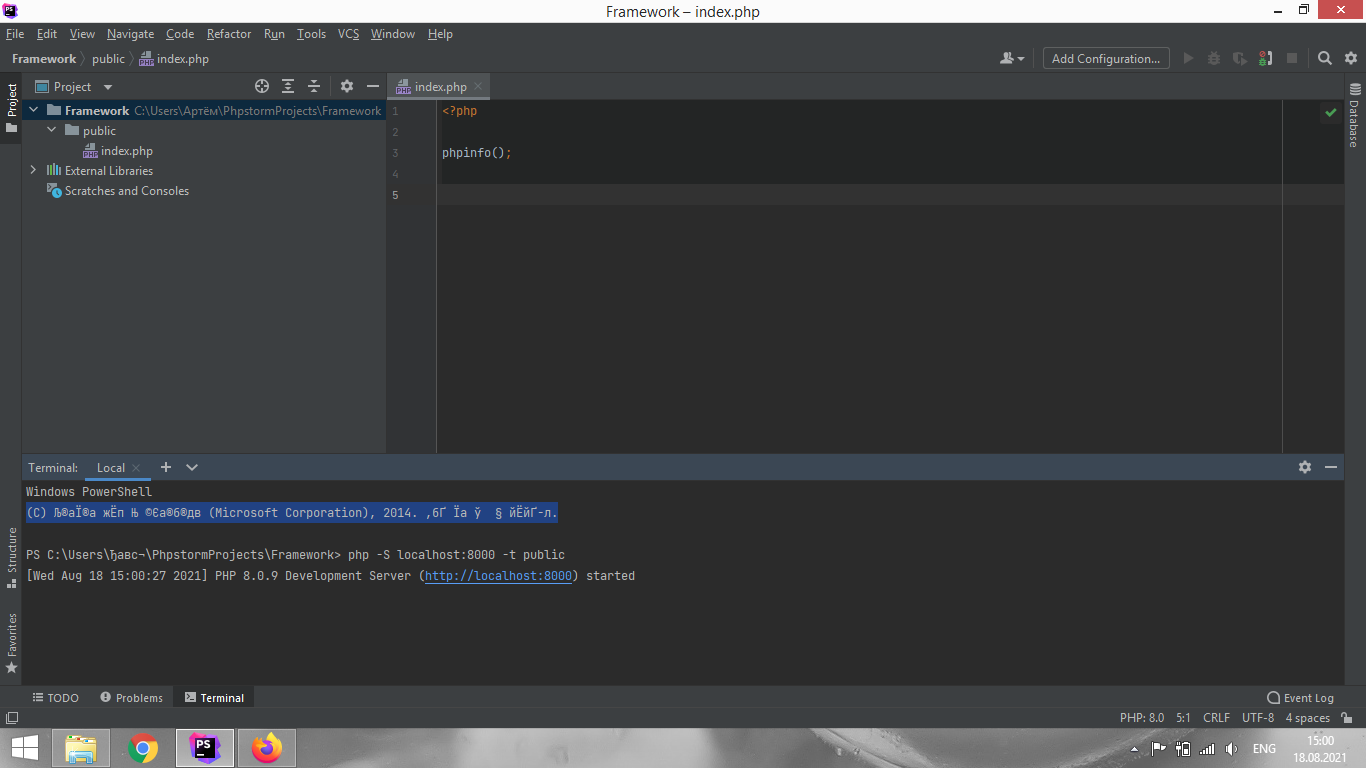Viewport: 1366px width, 768px height.
Task: Click Collapse All in Project panel
Action: click(314, 87)
